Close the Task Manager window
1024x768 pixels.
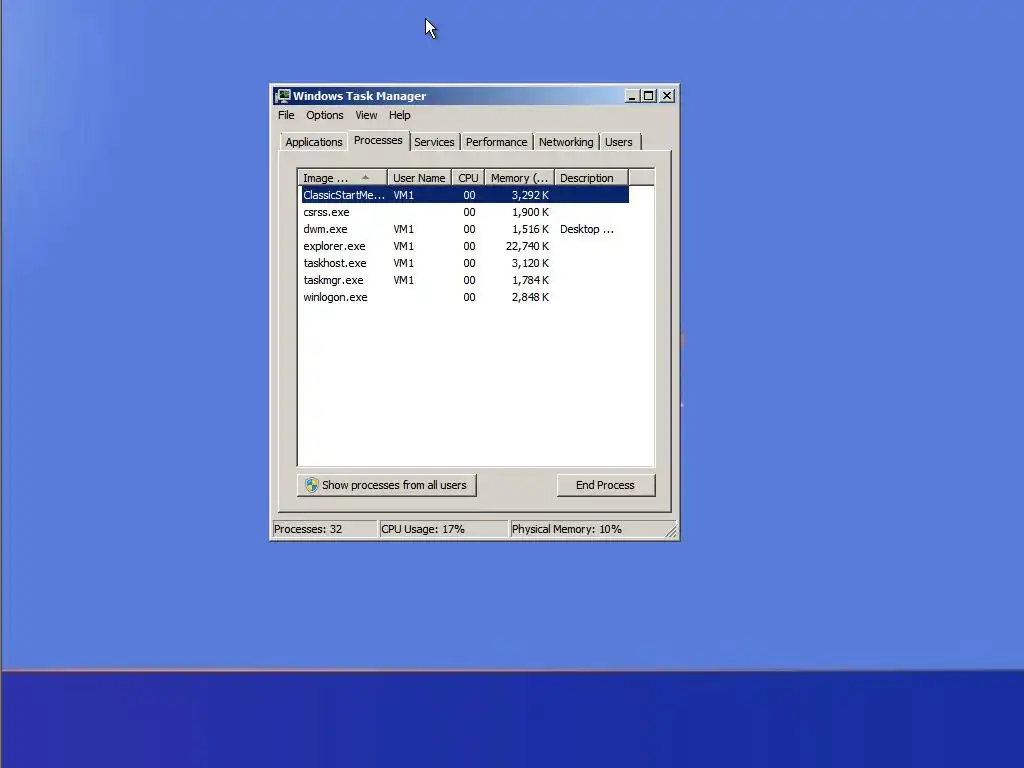[667, 96]
